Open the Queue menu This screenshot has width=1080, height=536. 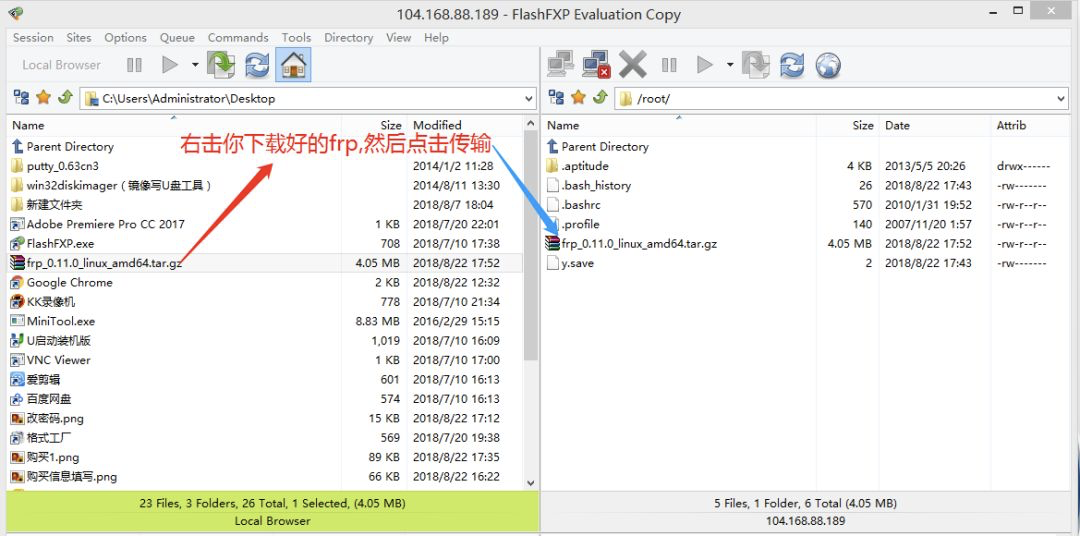pyautogui.click(x=177, y=37)
